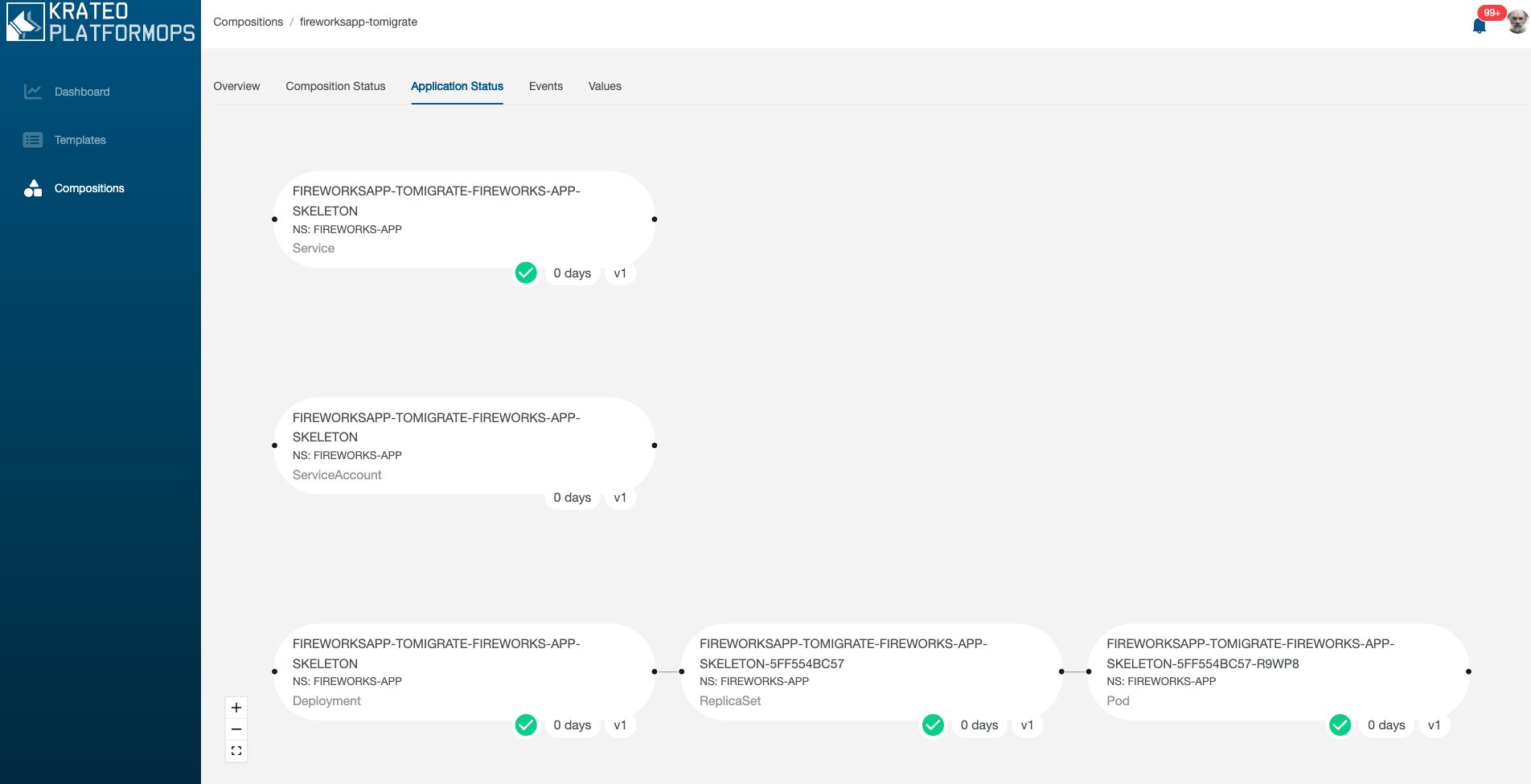Click the 'ReplicaSet' kind label
Viewport: 1531px width, 784px height.
tap(730, 701)
